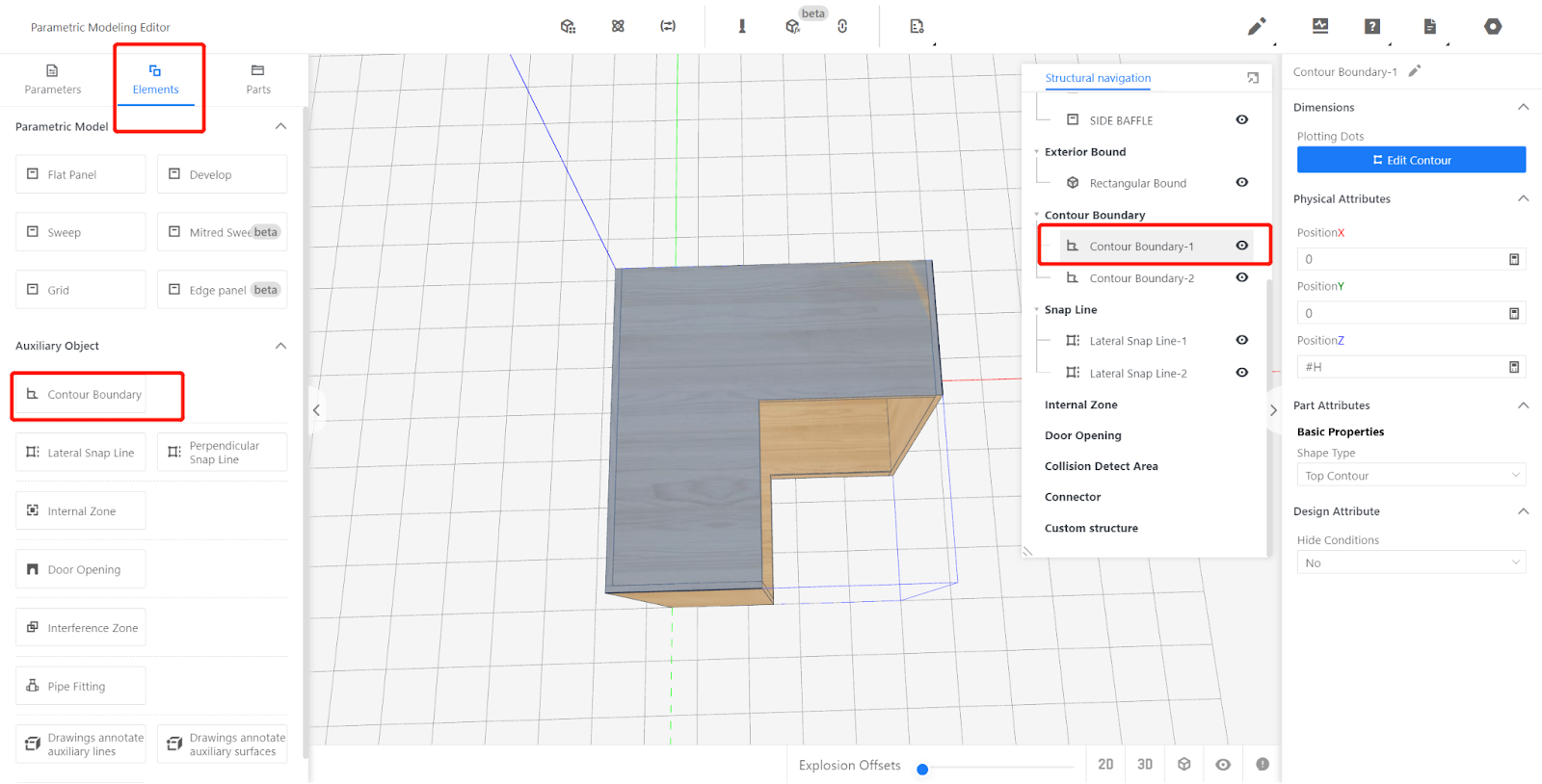This screenshot has width=1542, height=784.
Task: Click the help question mark icon
Action: coord(1372,27)
